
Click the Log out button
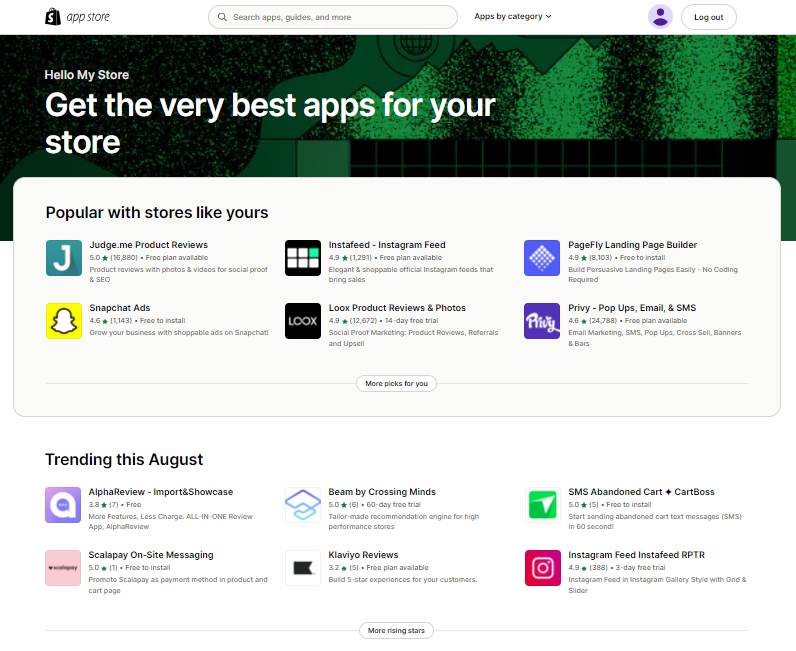coord(709,17)
